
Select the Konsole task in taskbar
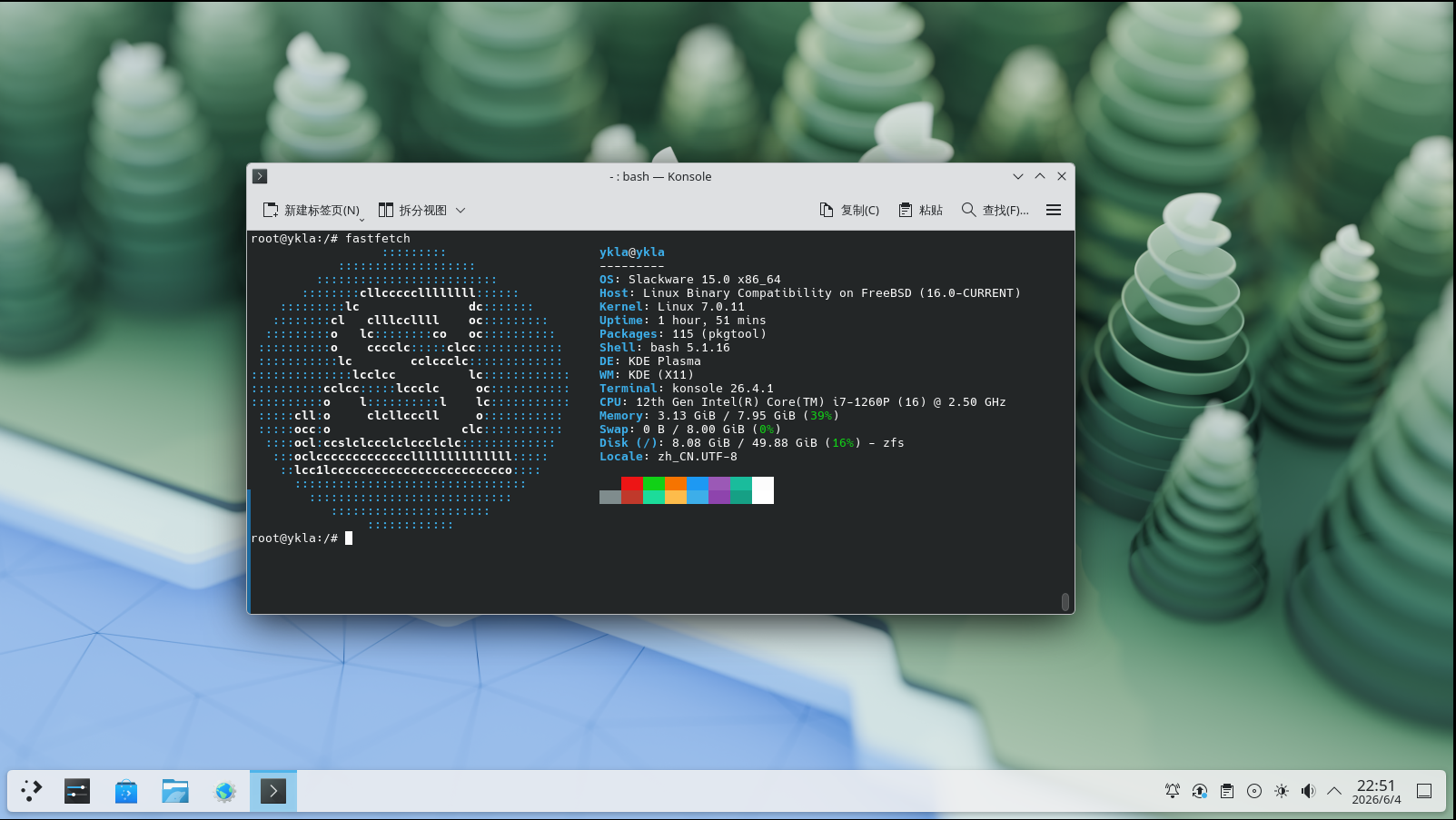click(273, 791)
